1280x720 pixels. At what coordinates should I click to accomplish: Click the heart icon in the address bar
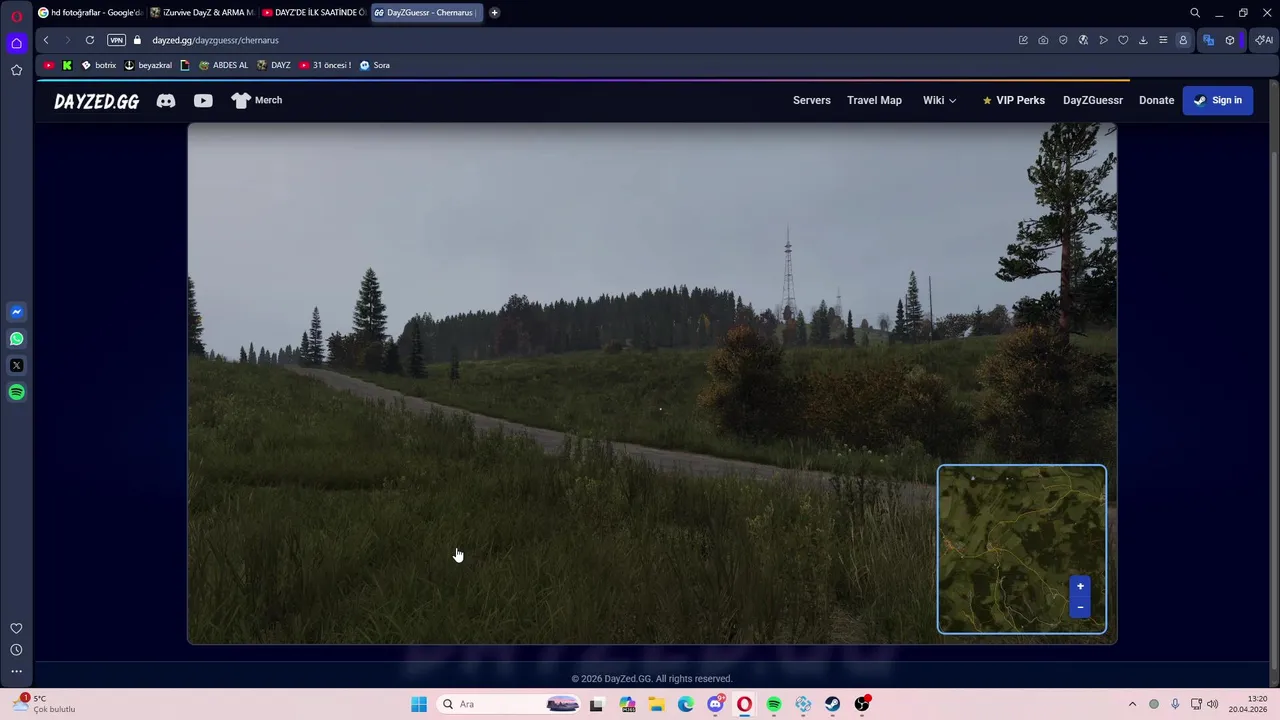(x=1123, y=40)
